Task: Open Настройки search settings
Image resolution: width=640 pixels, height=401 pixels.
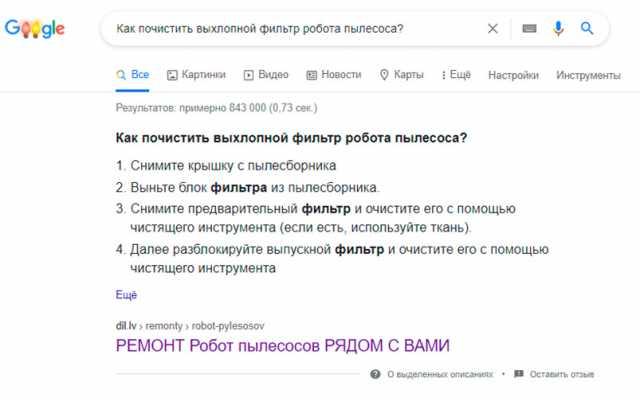Action: click(513, 75)
